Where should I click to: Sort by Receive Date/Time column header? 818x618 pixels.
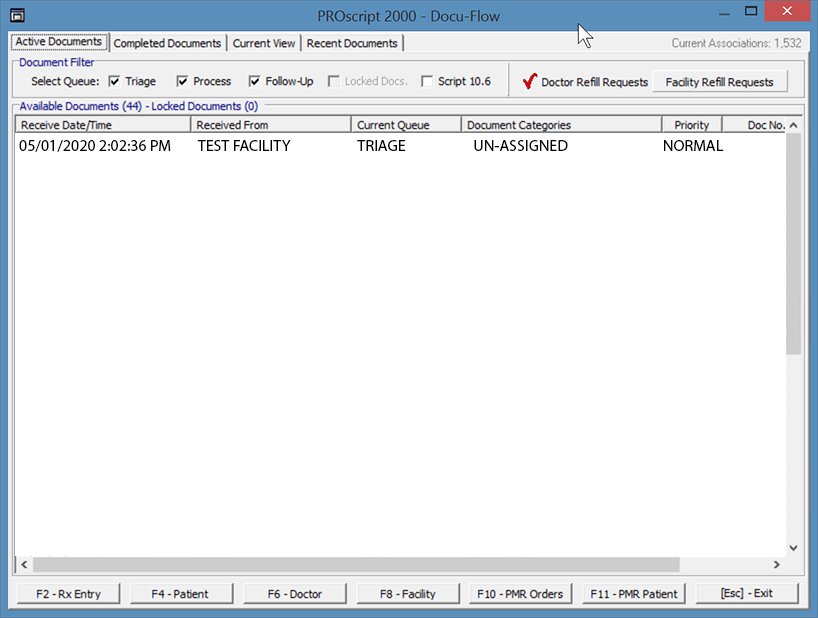click(102, 125)
